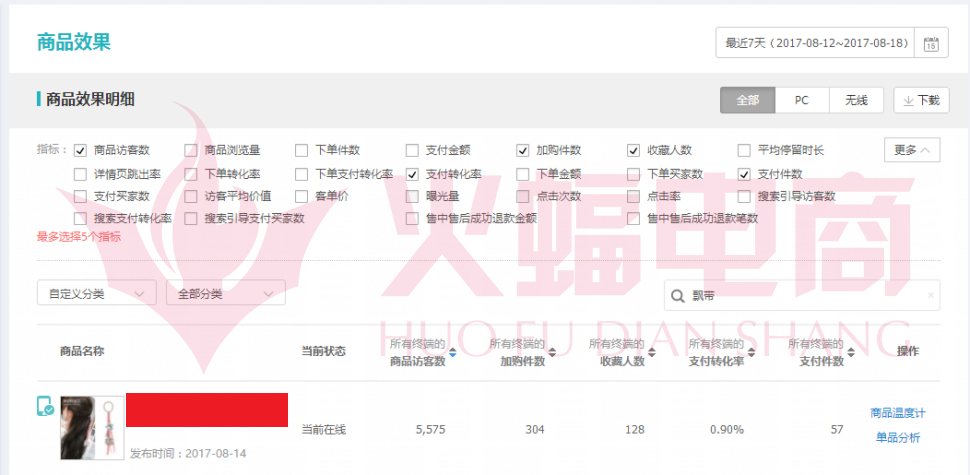Click the mobile device icon beside product
Viewport: 970px width, 475px height.
pos(45,406)
